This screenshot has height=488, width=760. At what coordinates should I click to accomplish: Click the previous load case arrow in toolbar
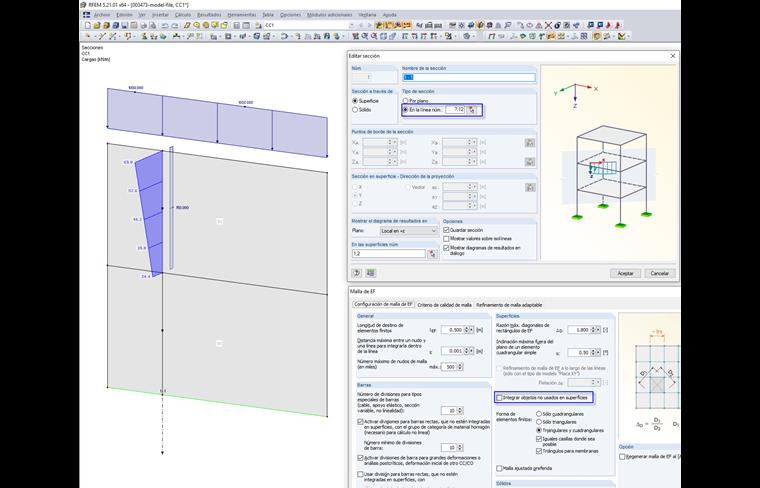(x=361, y=25)
